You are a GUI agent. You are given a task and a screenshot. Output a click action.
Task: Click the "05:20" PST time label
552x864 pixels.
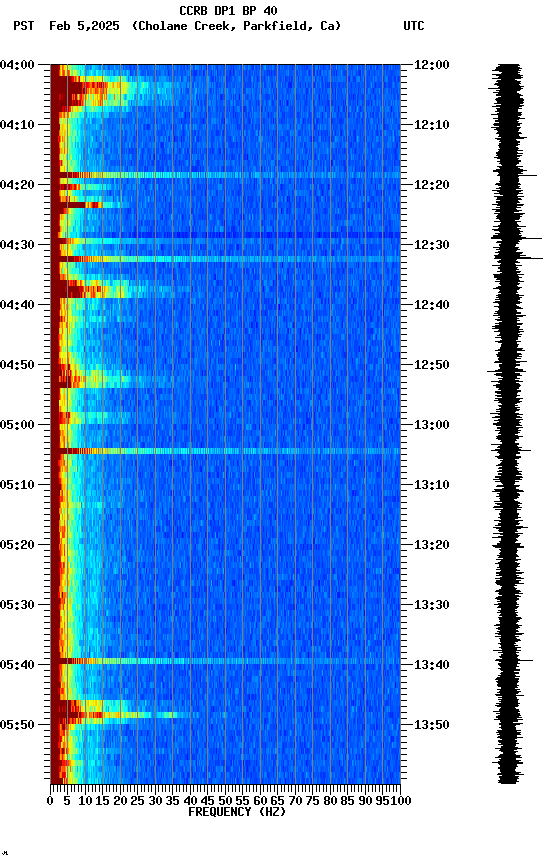click(x=17, y=546)
